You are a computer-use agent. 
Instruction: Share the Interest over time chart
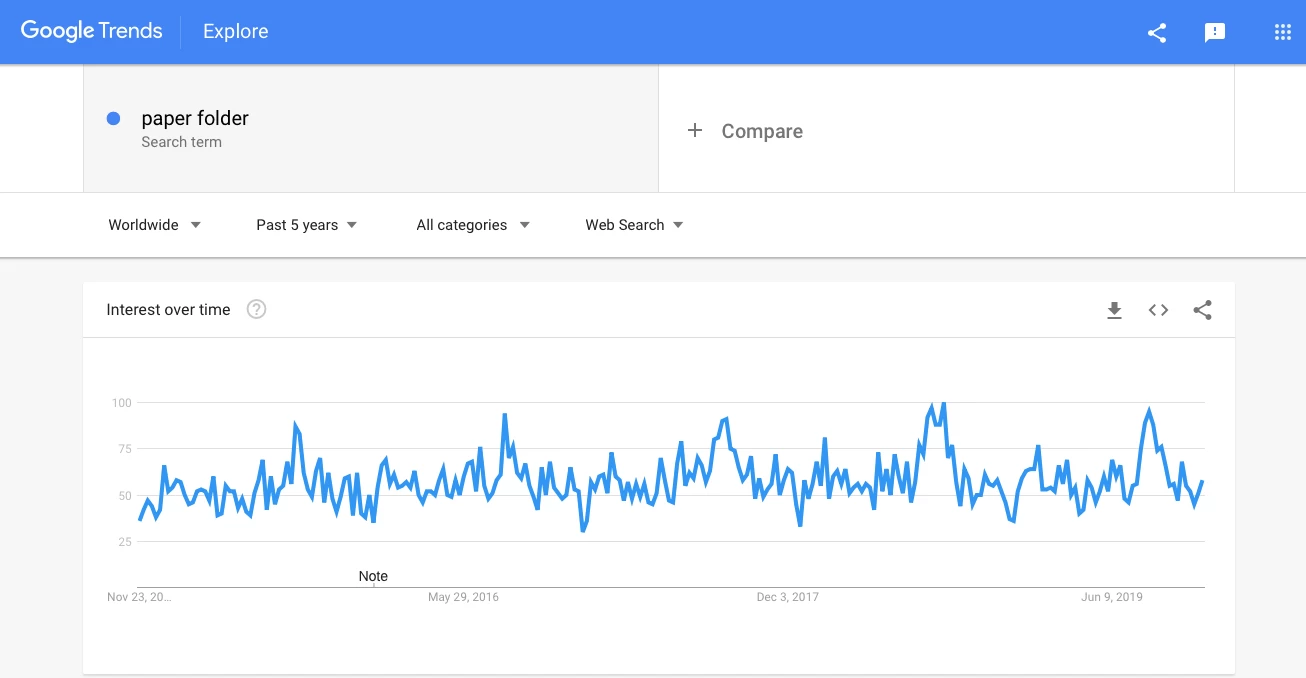click(x=1203, y=310)
